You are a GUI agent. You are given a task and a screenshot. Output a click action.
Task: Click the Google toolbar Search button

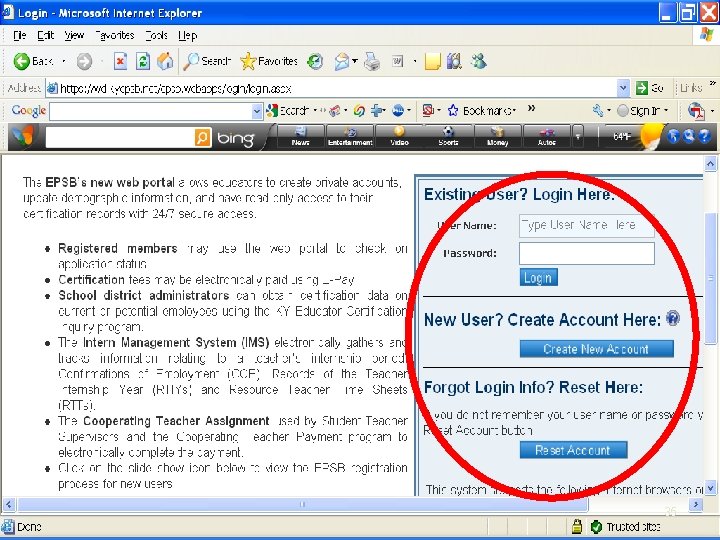(287, 111)
